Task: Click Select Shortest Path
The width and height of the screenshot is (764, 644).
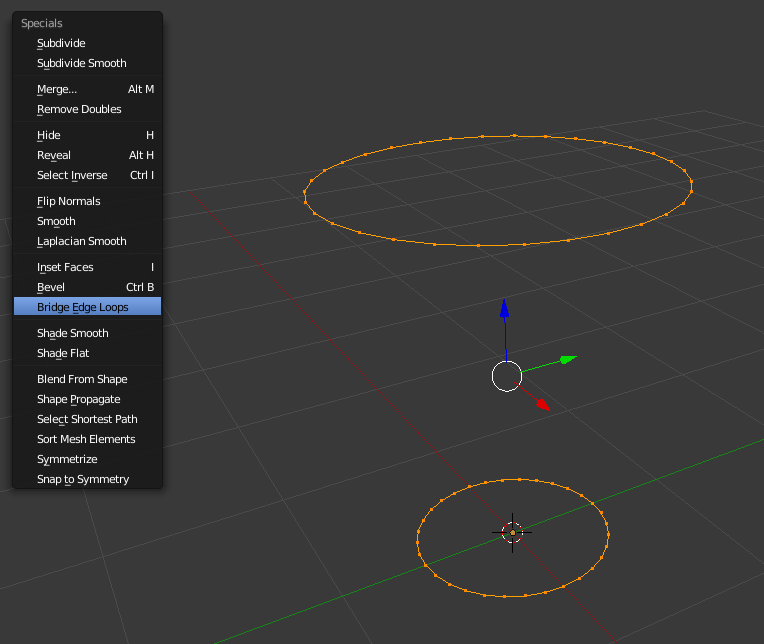Action: click(87, 419)
